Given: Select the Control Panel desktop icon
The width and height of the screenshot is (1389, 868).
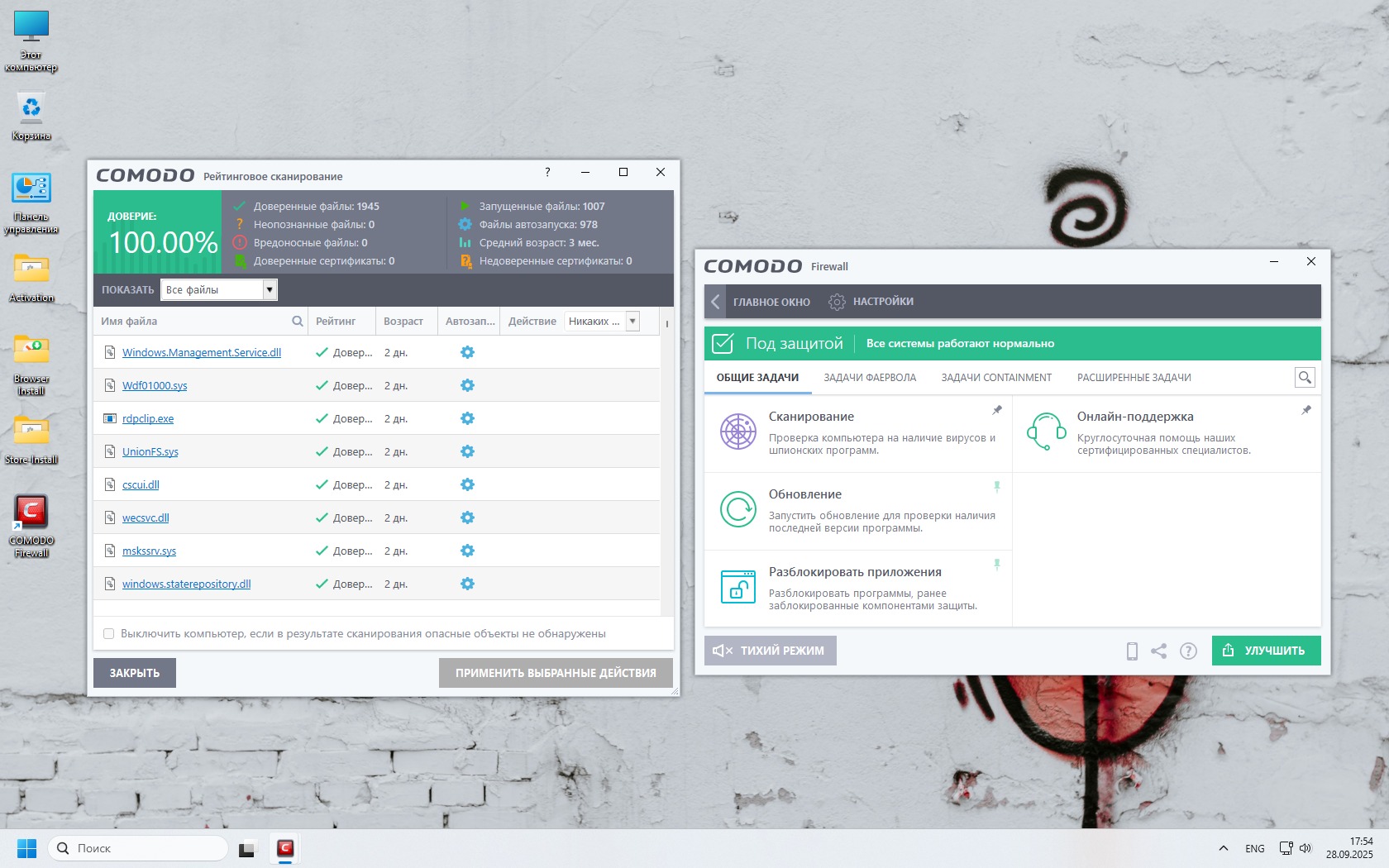Looking at the screenshot, I should [x=31, y=203].
